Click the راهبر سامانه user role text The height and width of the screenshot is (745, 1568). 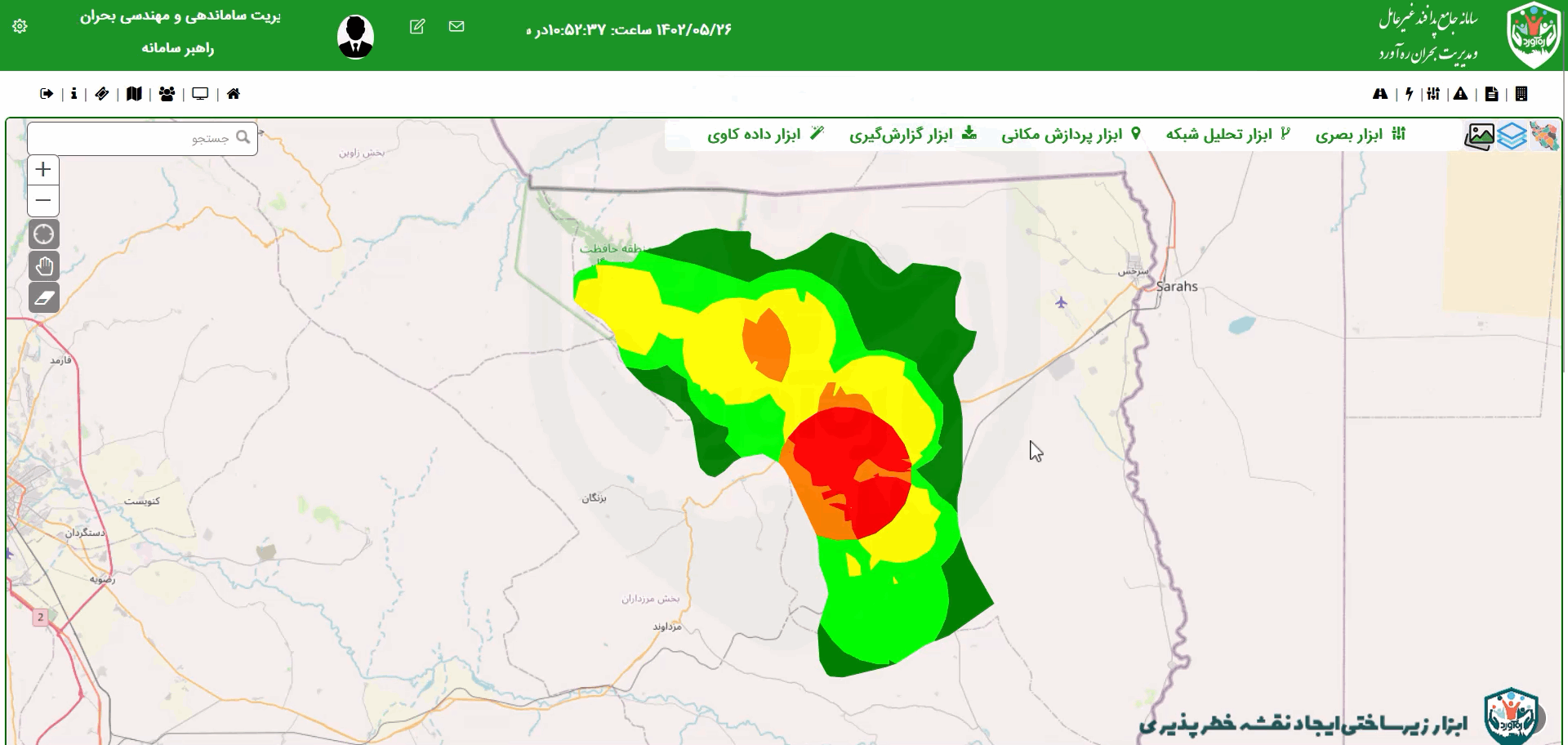point(178,48)
